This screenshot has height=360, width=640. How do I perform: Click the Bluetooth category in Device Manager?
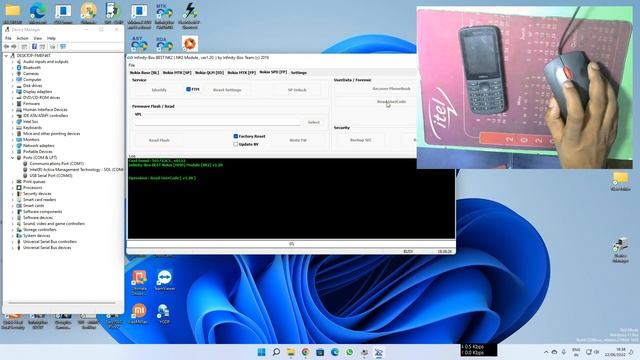point(31,67)
